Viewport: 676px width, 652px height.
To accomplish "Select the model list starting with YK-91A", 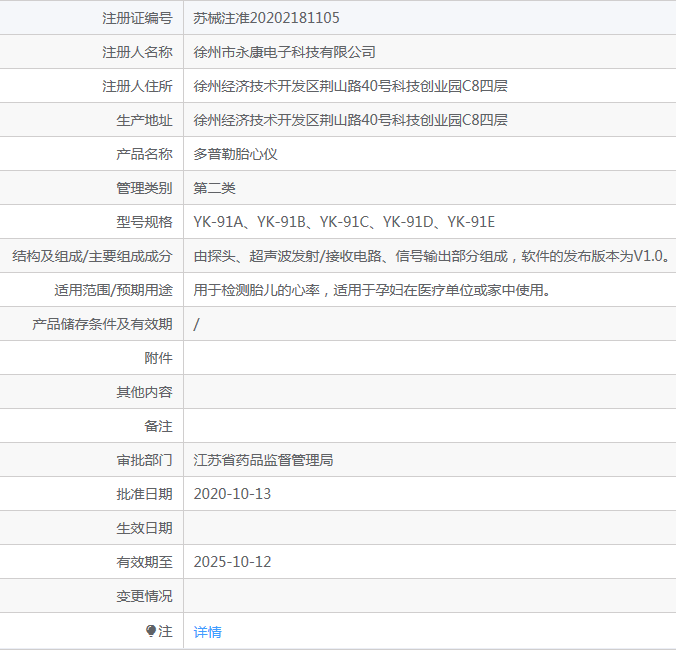I will point(344,222).
